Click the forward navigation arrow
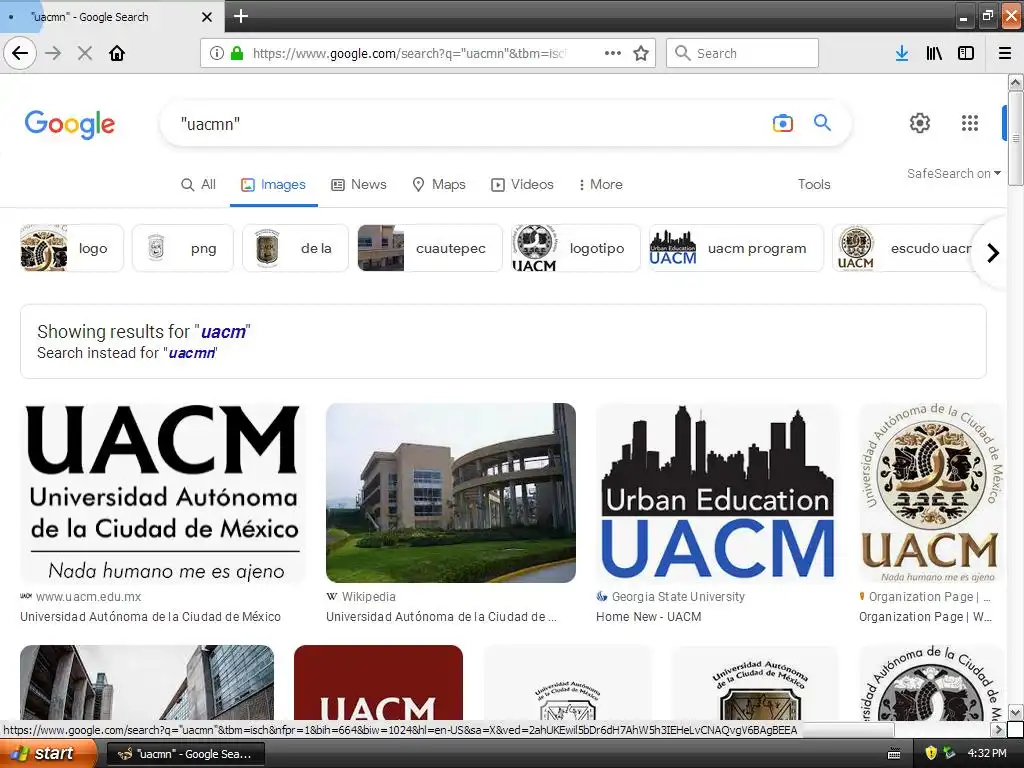This screenshot has width=1024, height=768. click(54, 53)
